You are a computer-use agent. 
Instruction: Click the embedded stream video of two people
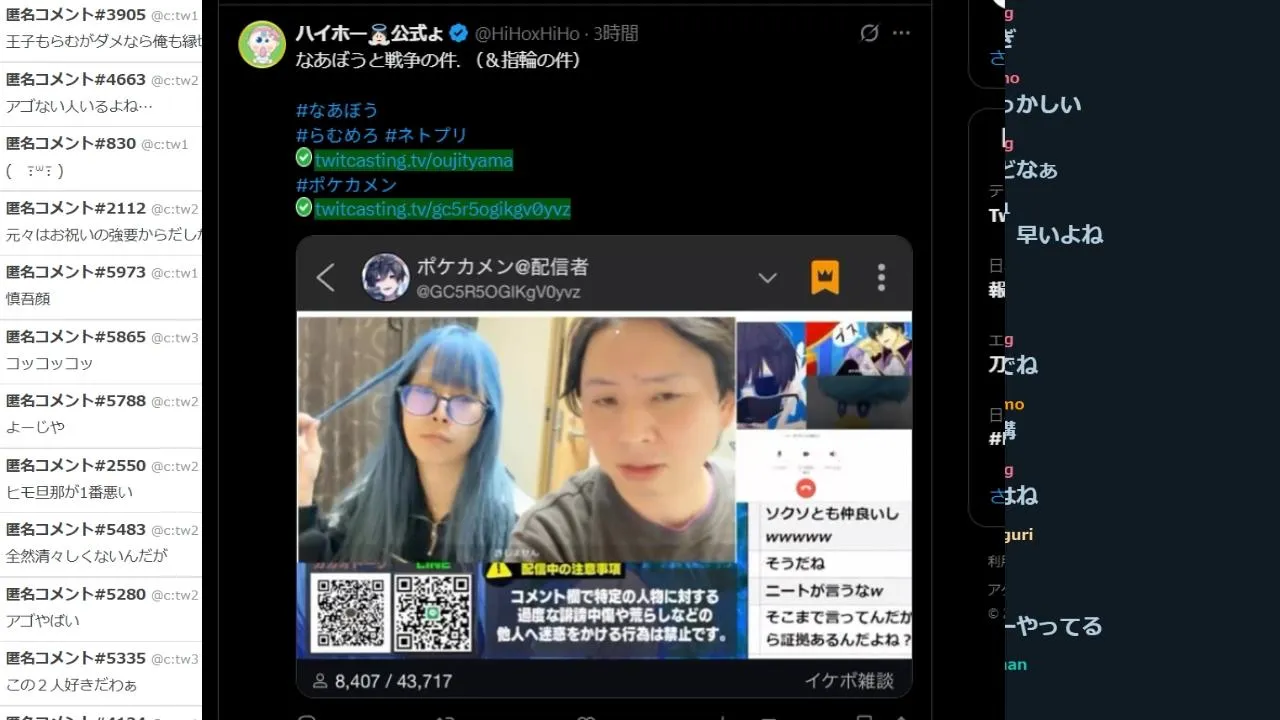click(517, 440)
